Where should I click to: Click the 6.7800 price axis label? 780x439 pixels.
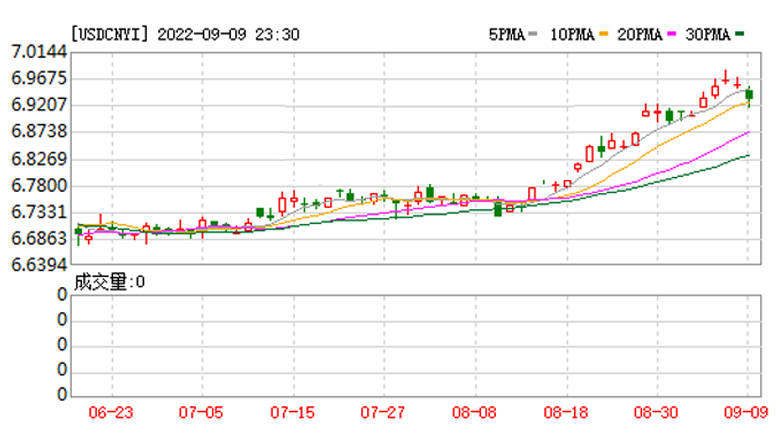point(39,185)
